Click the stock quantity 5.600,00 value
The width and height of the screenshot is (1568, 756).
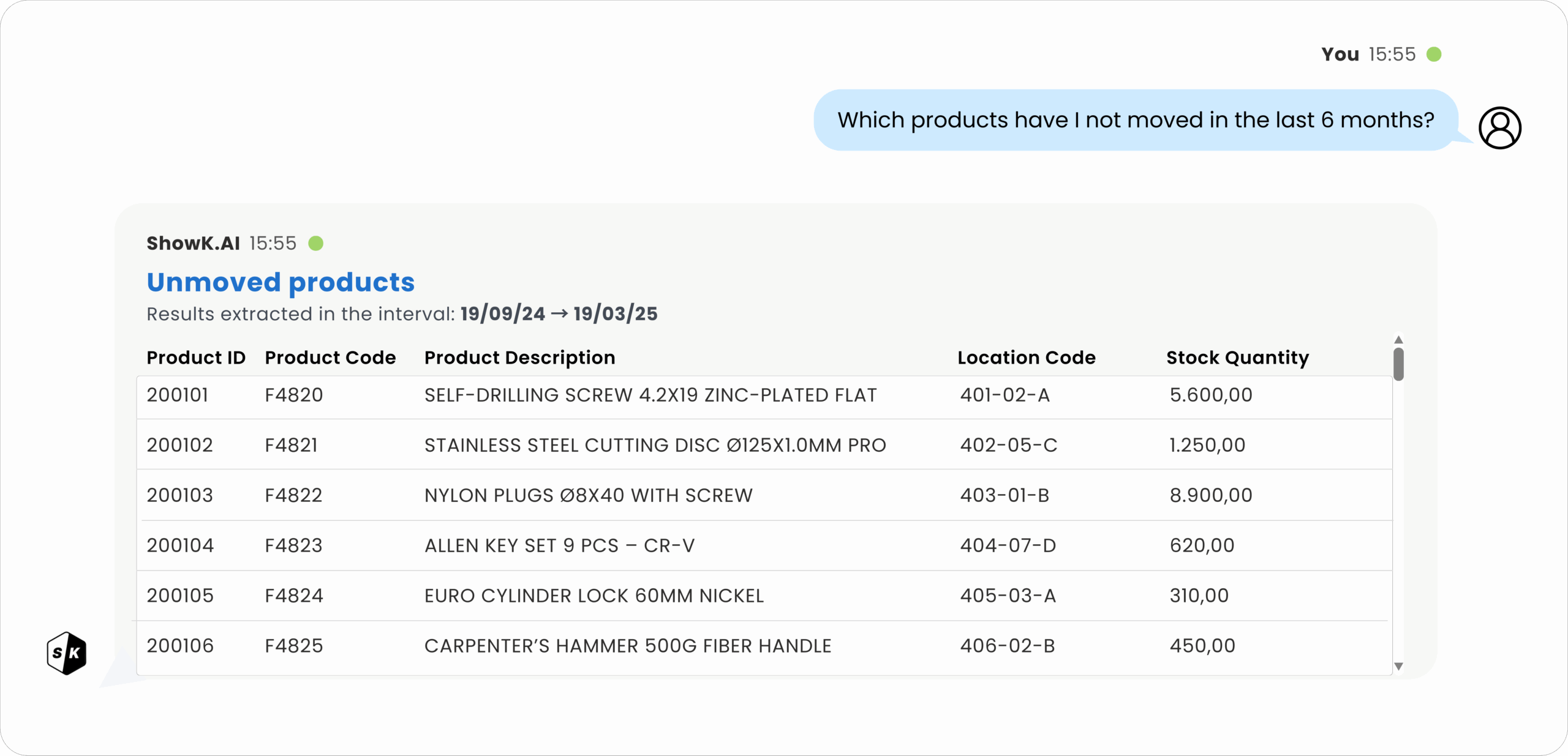1211,395
